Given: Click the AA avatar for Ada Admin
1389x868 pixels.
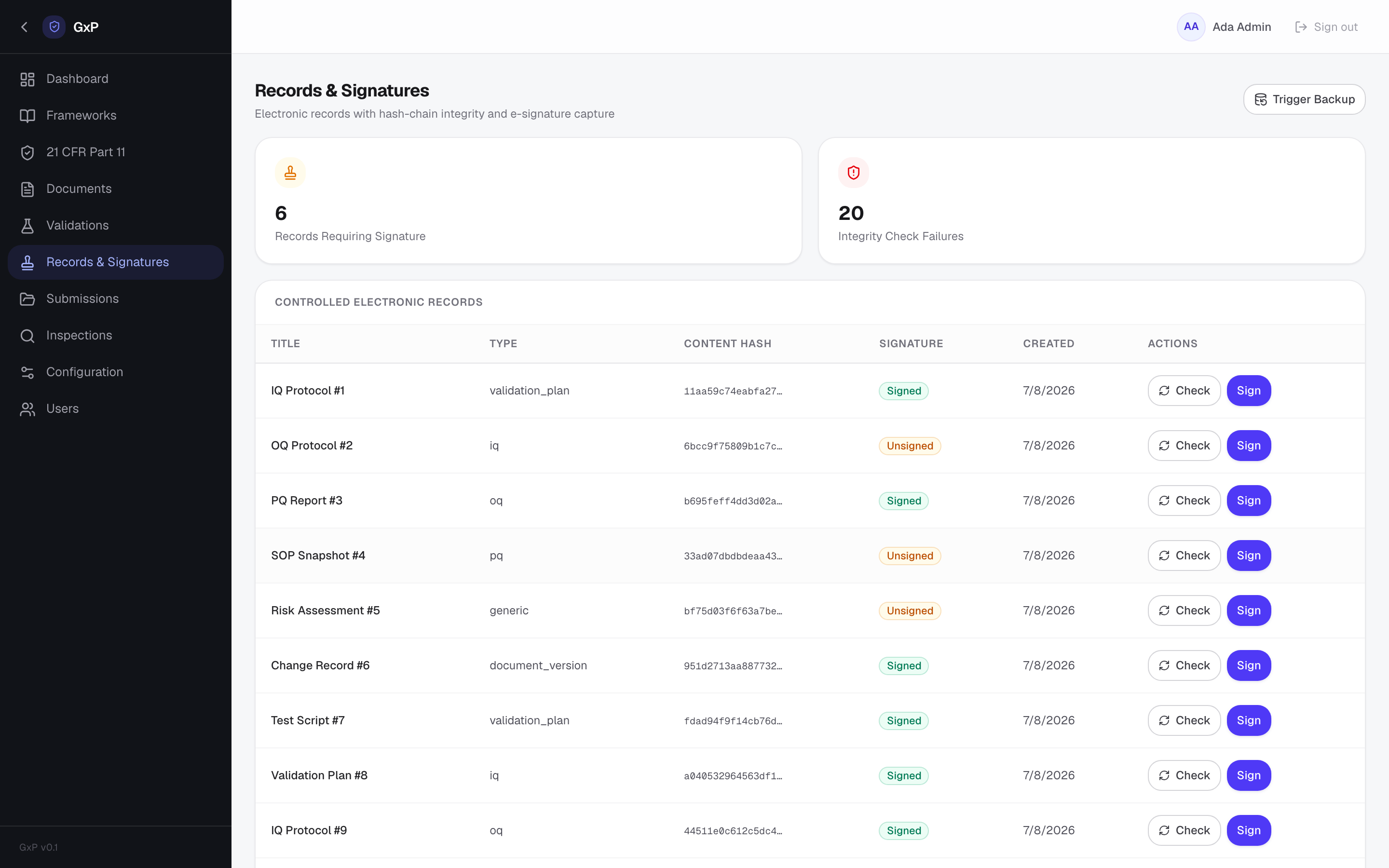Looking at the screenshot, I should (1191, 27).
